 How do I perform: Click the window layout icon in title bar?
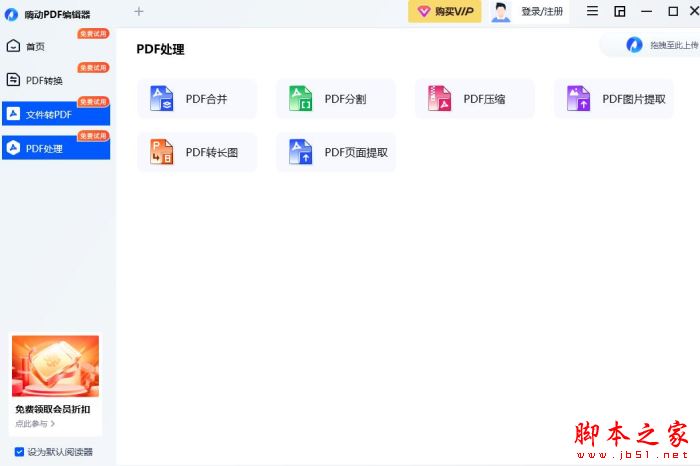click(x=620, y=12)
